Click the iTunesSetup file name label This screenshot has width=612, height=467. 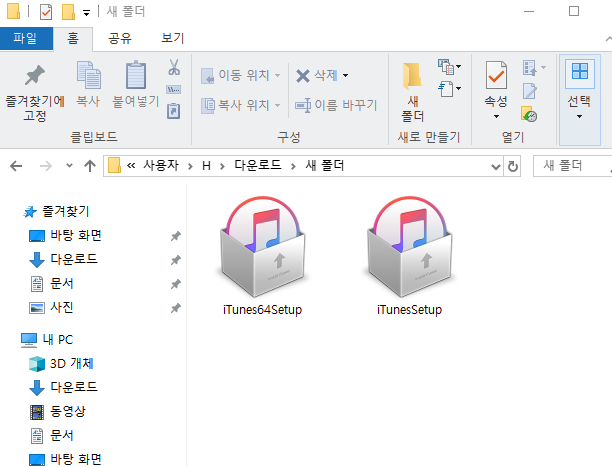pos(409,310)
